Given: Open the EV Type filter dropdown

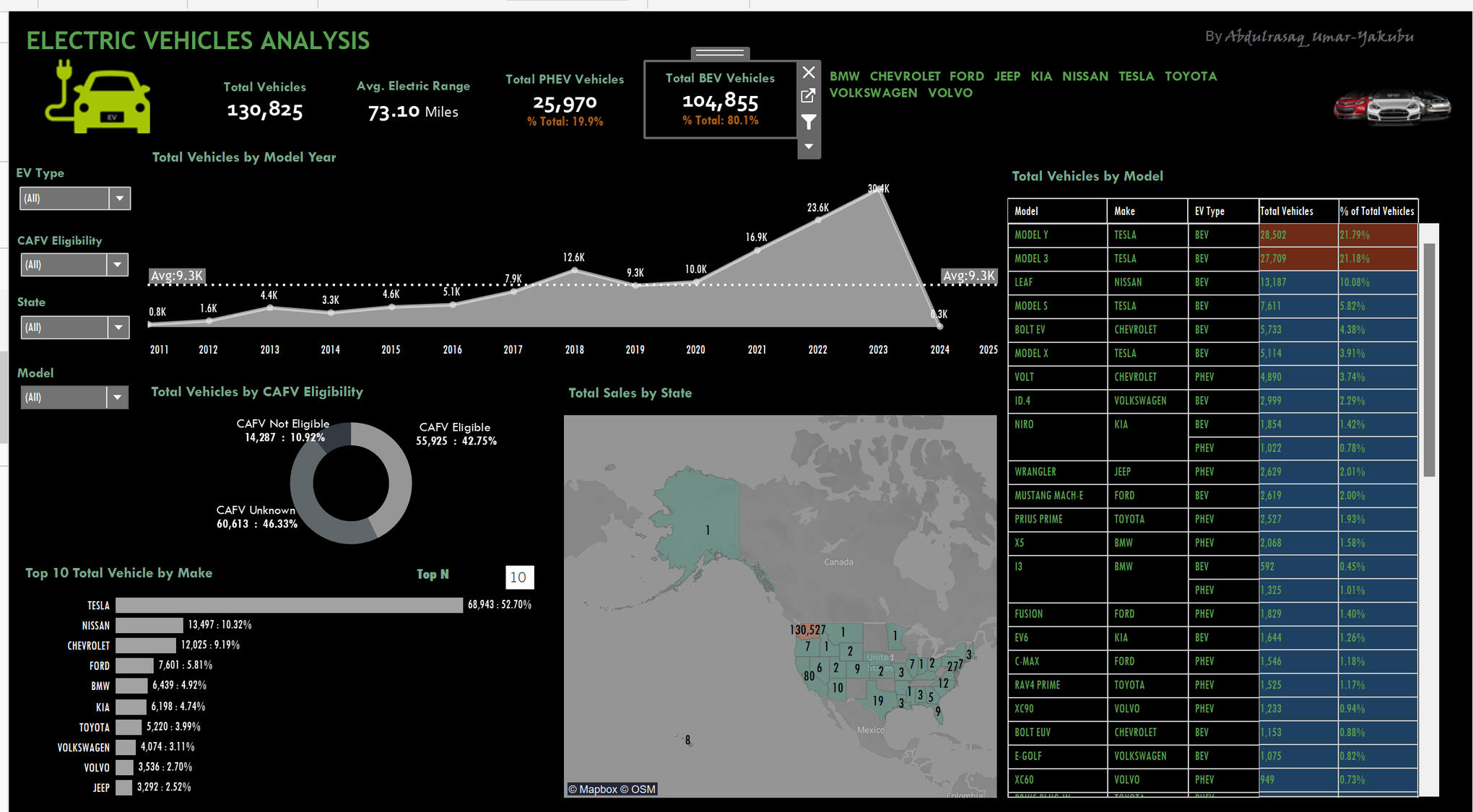Looking at the screenshot, I should tap(120, 198).
